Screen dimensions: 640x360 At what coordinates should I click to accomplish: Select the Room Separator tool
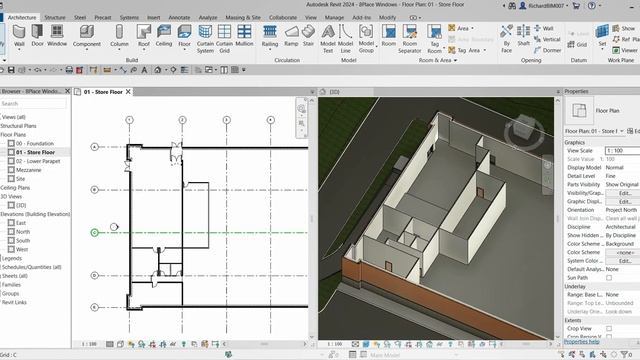409,39
